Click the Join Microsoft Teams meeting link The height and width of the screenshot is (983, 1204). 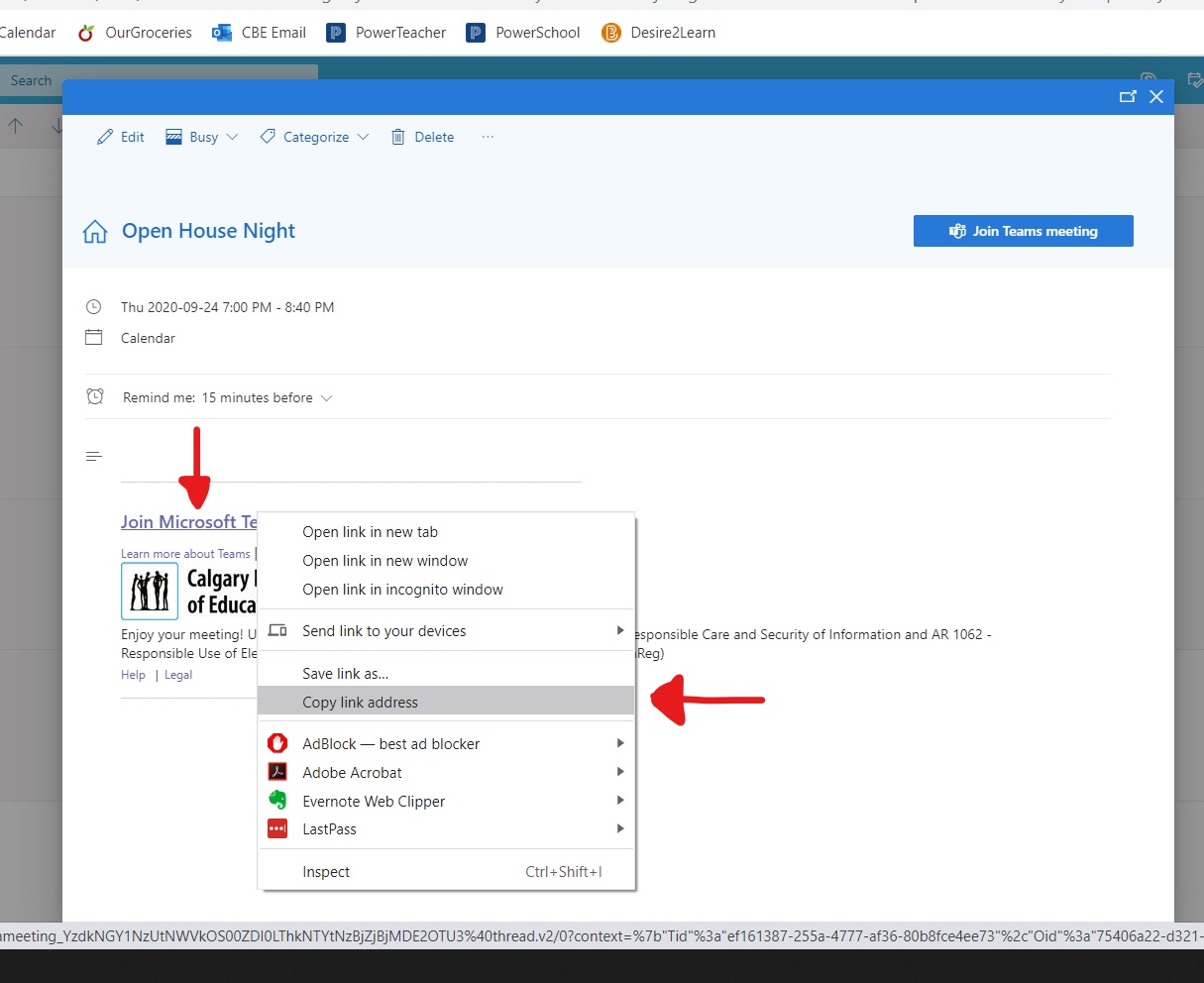pyautogui.click(x=188, y=522)
